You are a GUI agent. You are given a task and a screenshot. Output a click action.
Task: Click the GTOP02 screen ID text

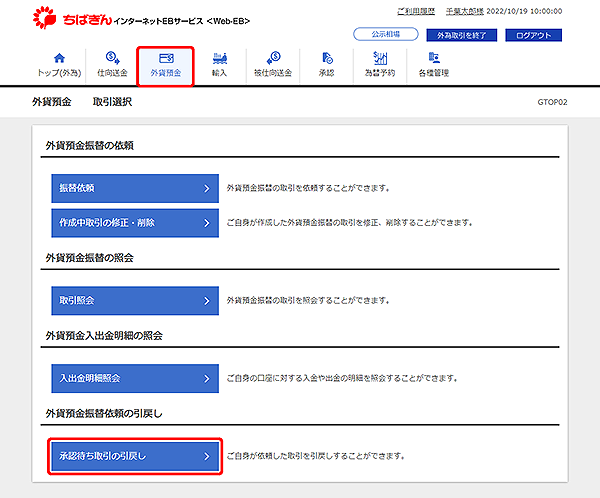(552, 102)
